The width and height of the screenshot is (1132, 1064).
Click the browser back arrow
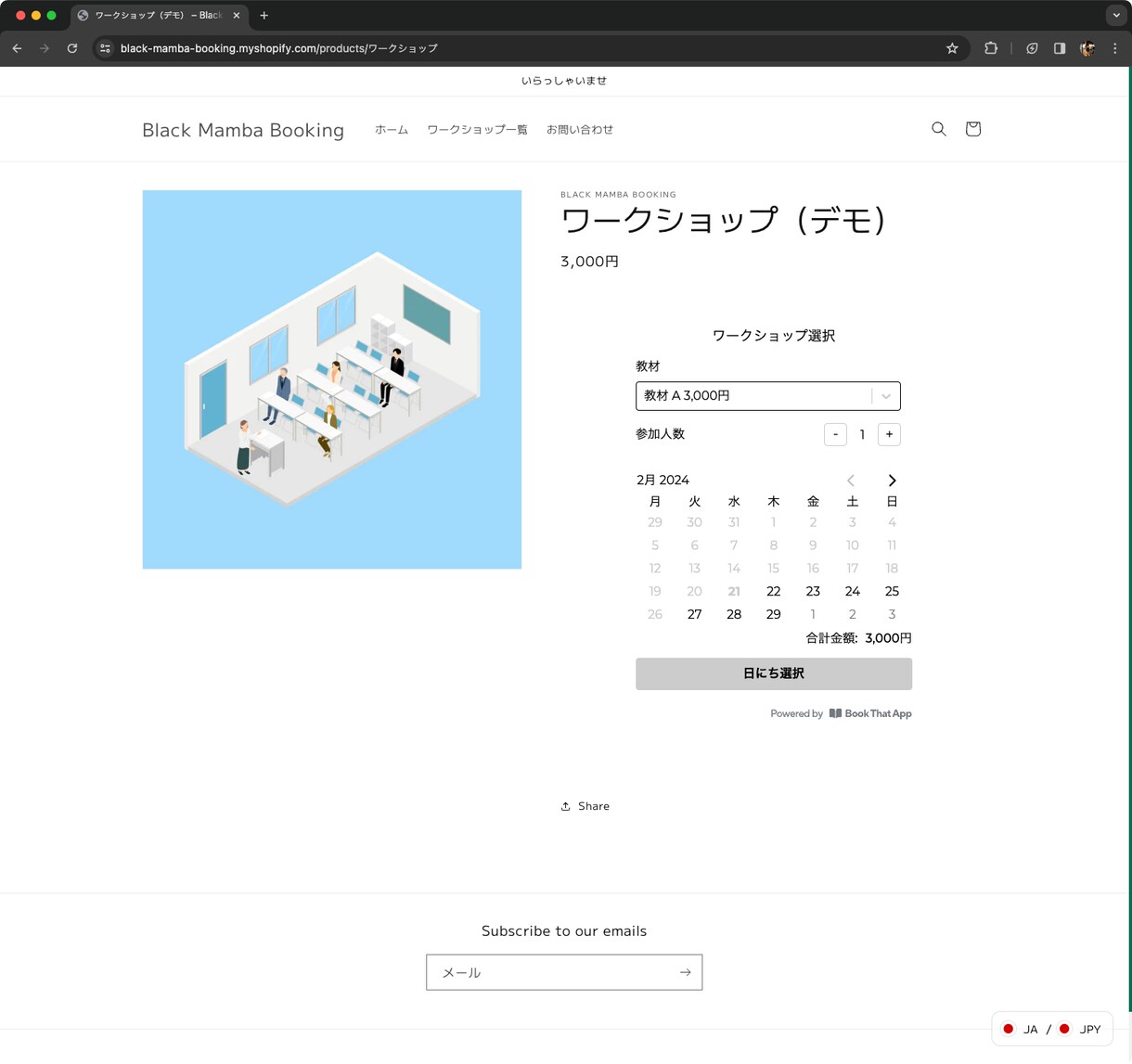(x=17, y=48)
